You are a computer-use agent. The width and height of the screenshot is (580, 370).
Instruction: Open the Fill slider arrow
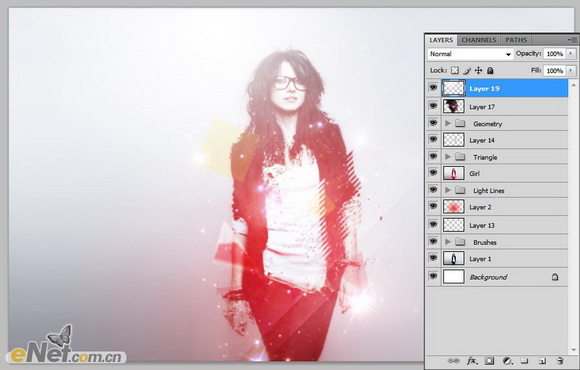tap(571, 70)
